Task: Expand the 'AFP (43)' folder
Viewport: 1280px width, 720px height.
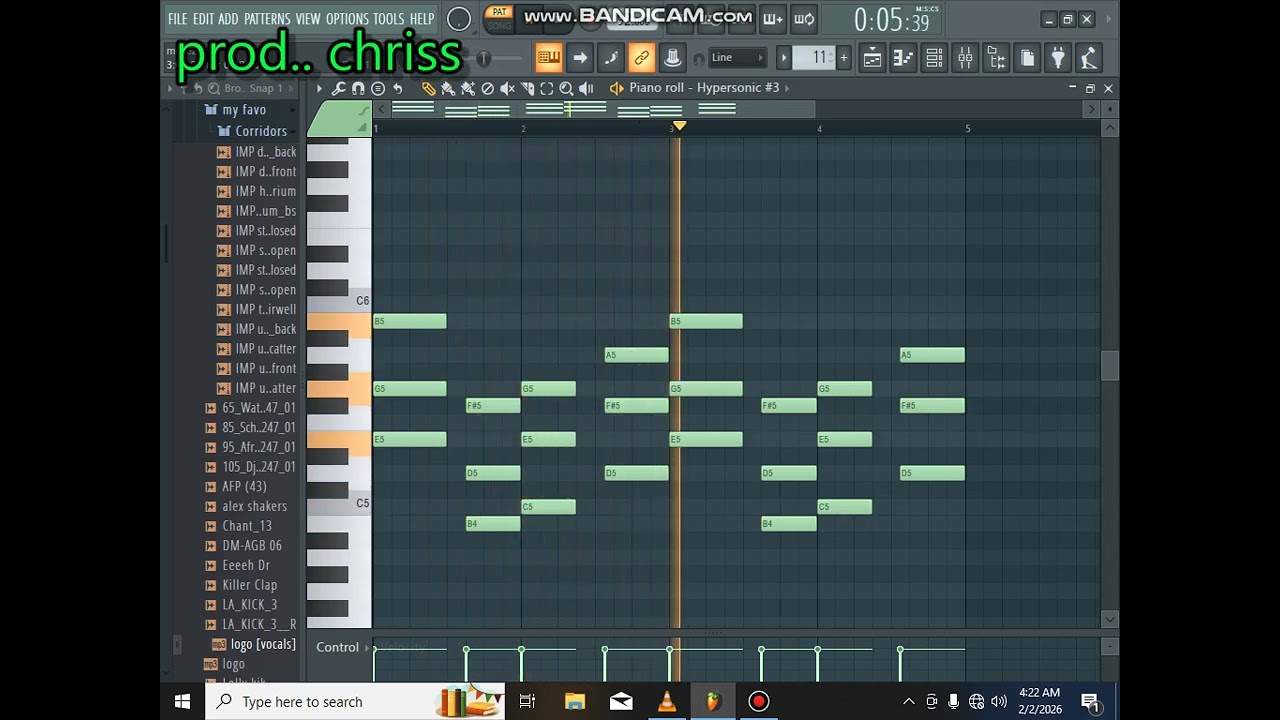Action: click(244, 487)
